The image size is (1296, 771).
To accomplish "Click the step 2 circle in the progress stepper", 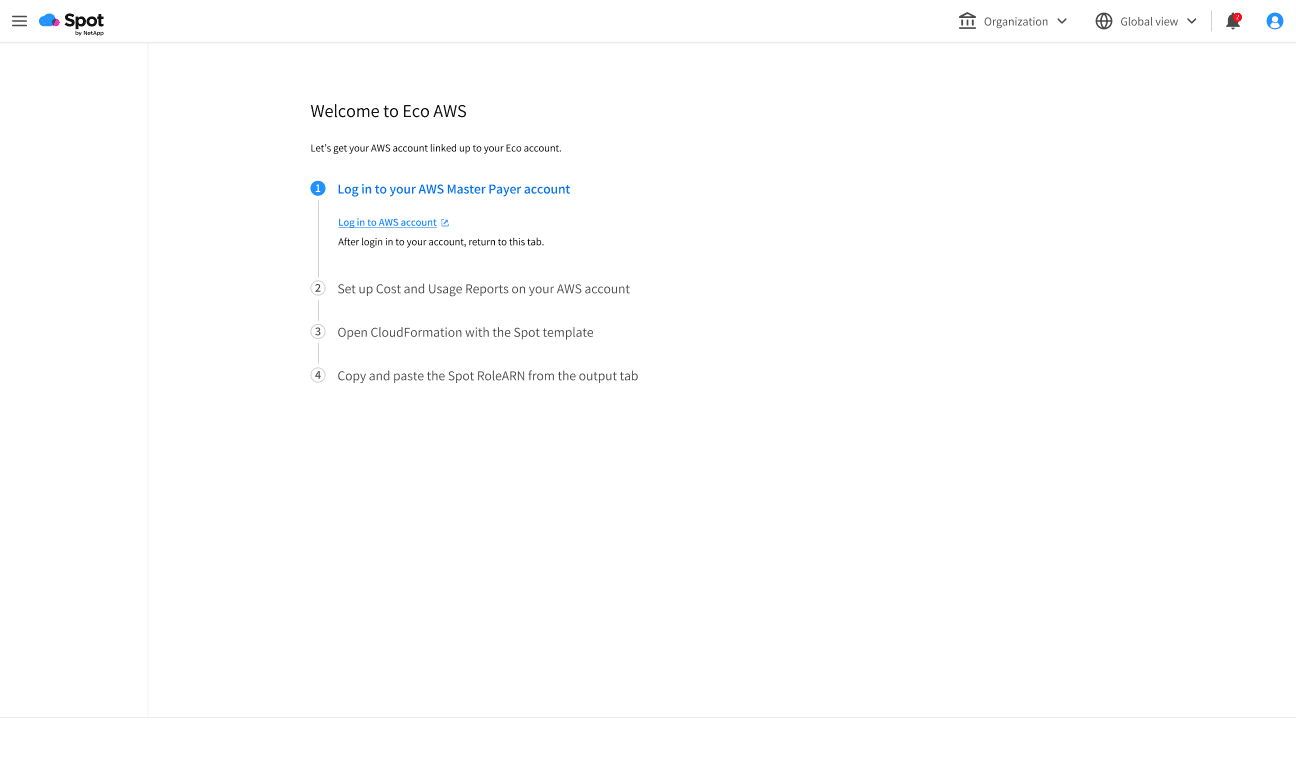I will tap(317, 288).
